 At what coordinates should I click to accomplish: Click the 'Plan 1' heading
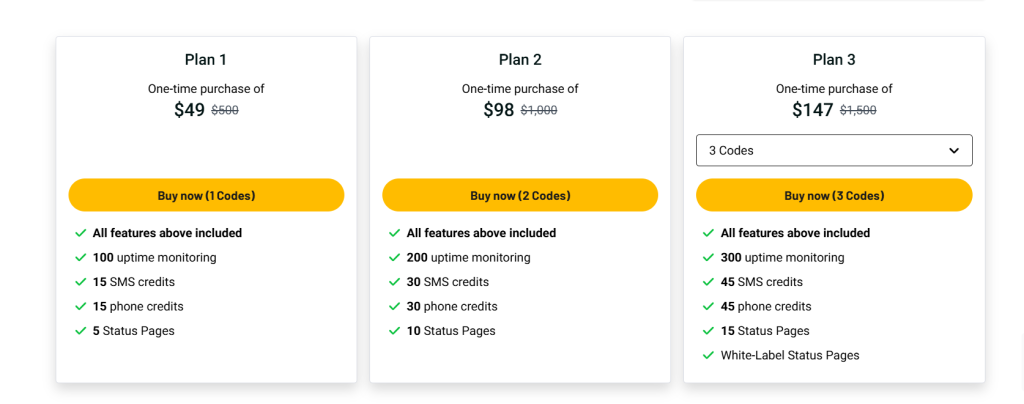206,60
